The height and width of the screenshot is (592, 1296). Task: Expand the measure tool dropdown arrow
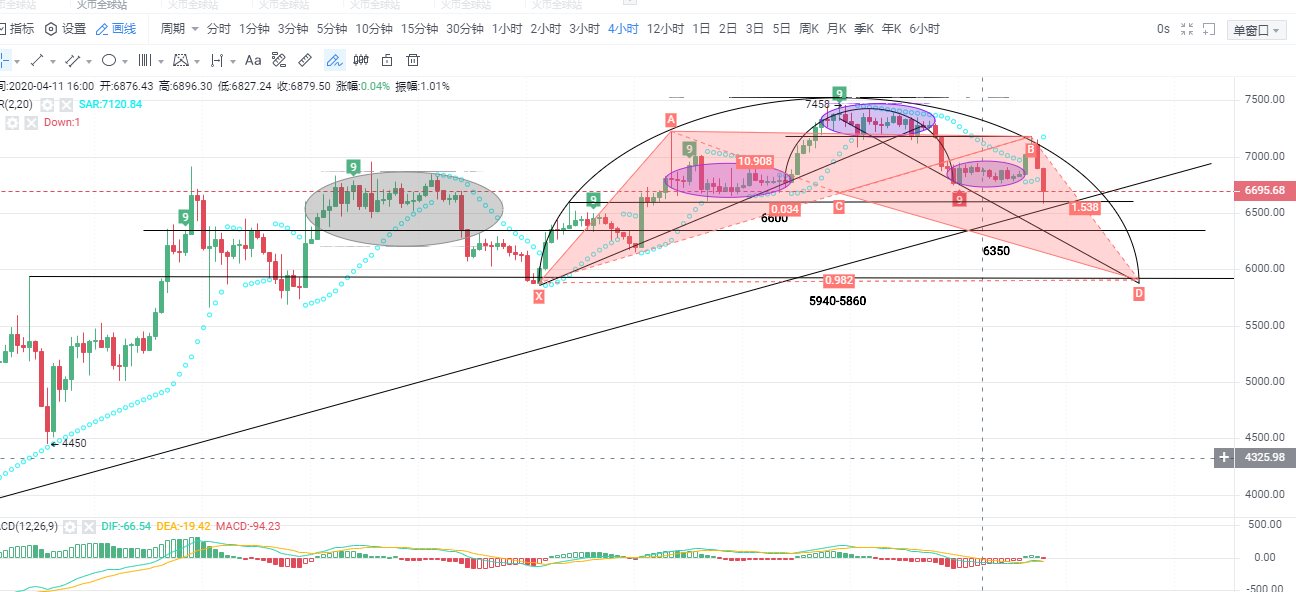(x=233, y=61)
